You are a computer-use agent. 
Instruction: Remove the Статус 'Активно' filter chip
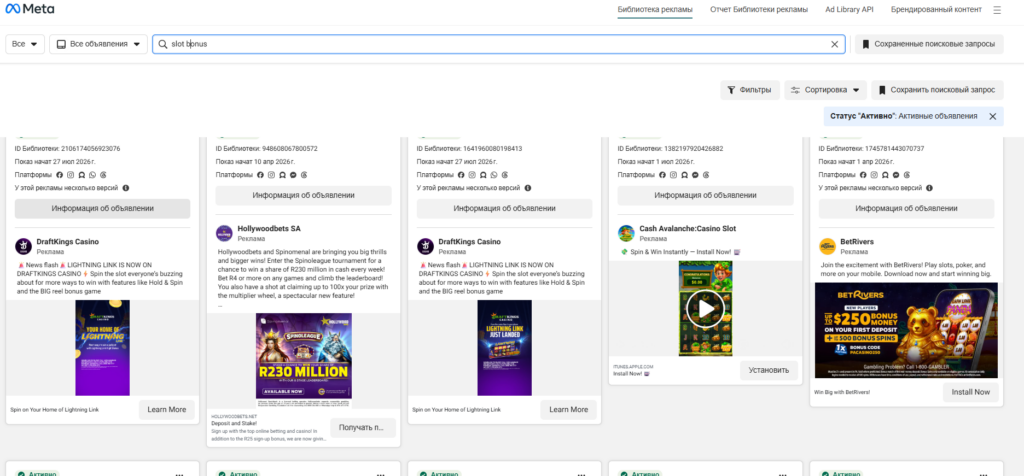click(x=992, y=116)
